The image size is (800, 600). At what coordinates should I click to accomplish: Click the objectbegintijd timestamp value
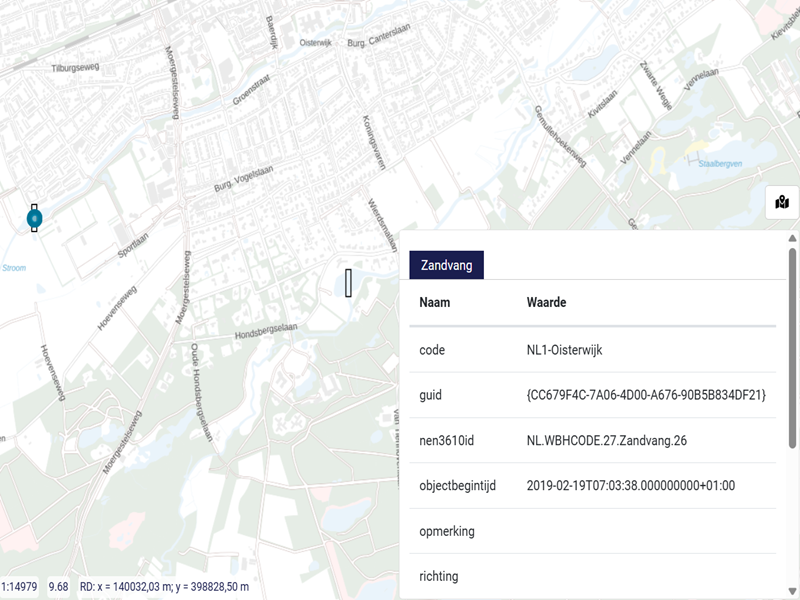[x=630, y=486]
